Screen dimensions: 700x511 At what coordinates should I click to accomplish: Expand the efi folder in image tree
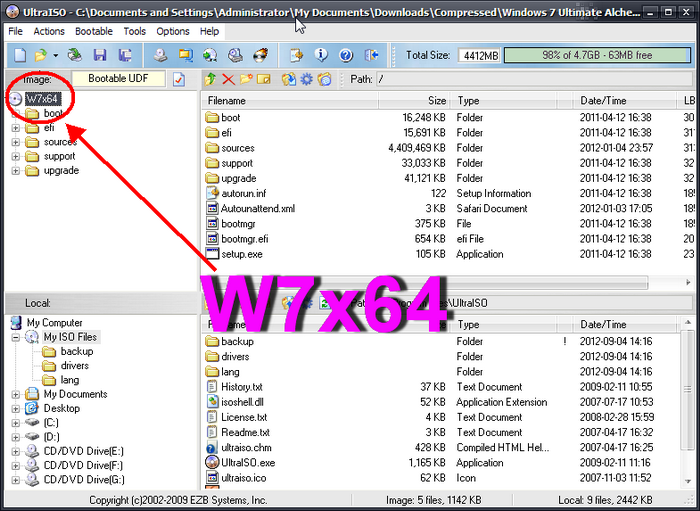[16, 128]
